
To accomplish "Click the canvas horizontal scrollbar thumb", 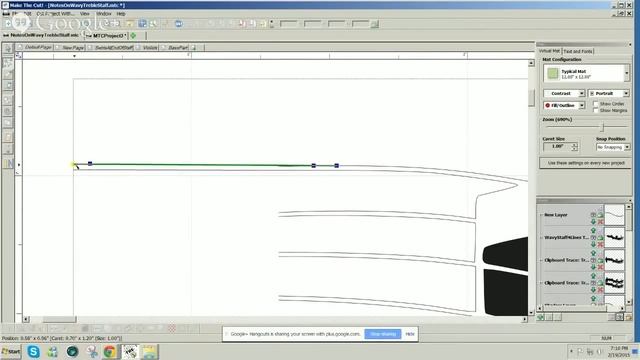I will (x=60, y=319).
